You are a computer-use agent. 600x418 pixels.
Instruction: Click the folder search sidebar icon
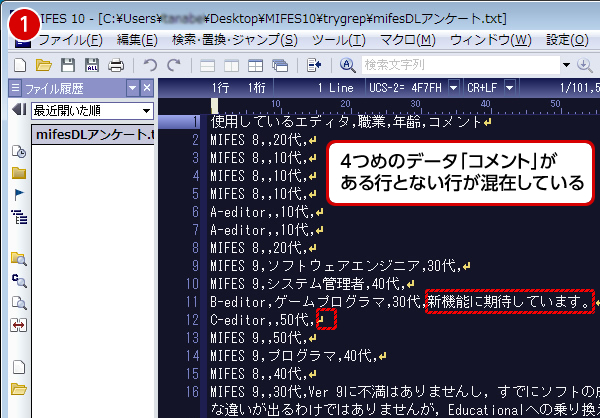17,259
